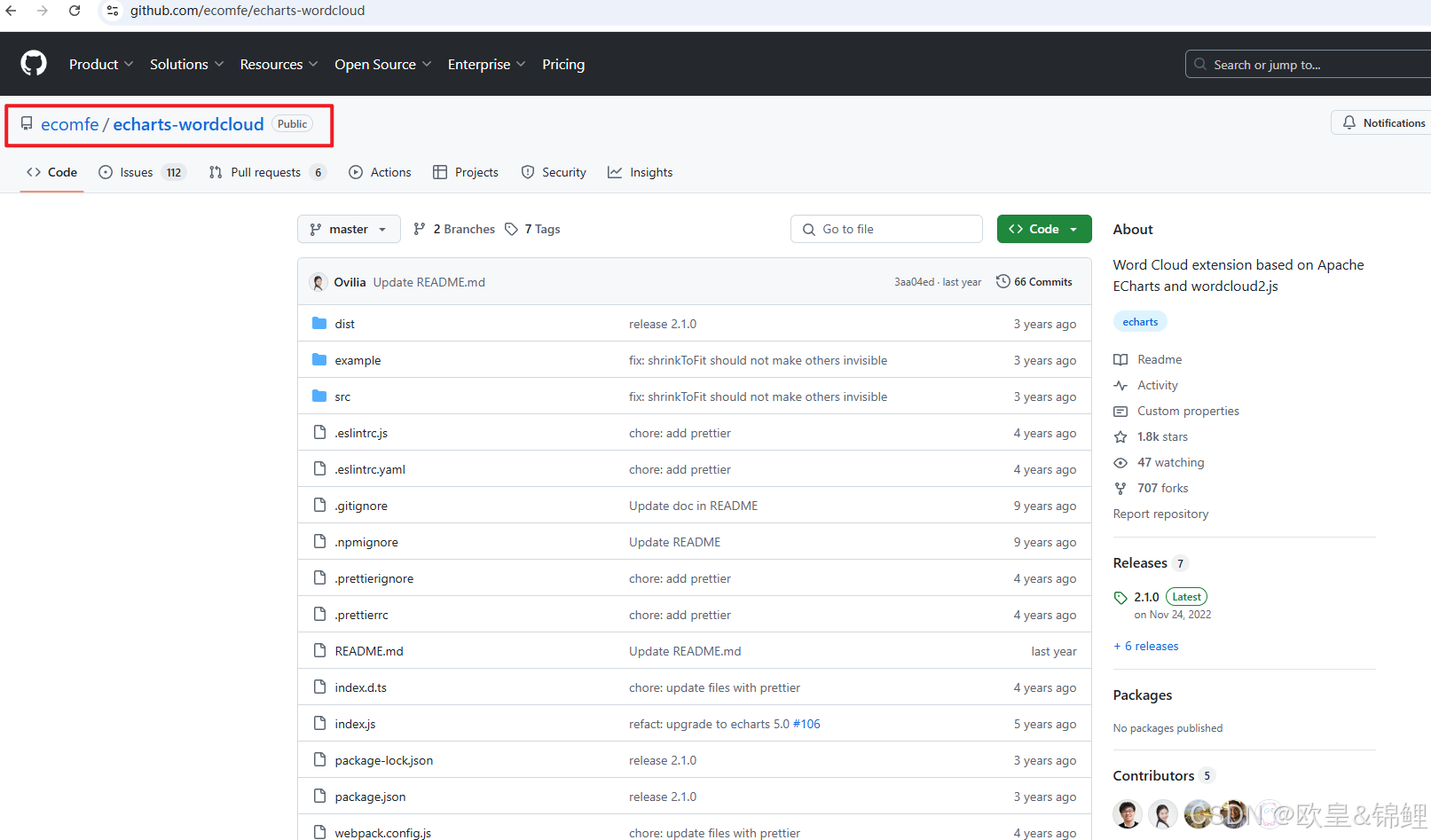Click Report repository link
The image size is (1431, 840).
pos(1160,514)
